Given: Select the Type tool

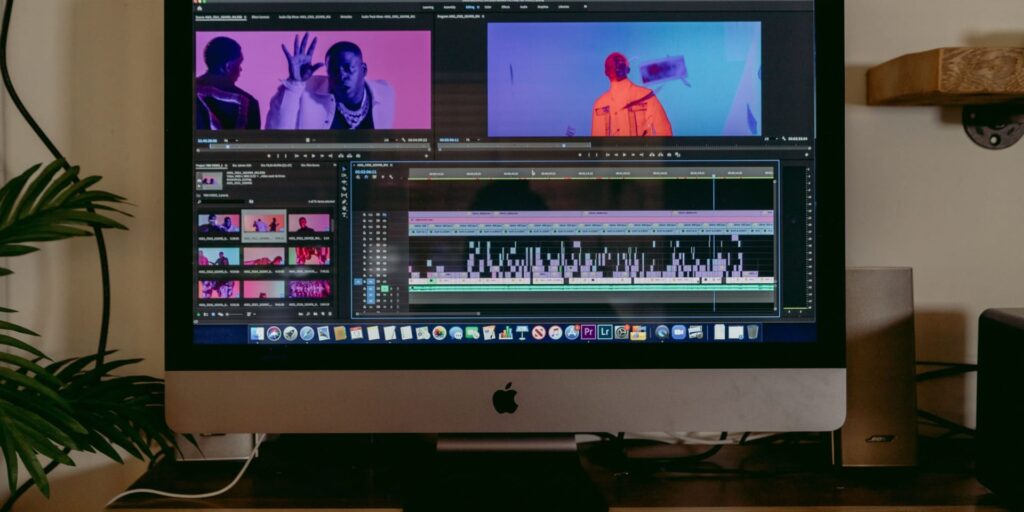Looking at the screenshot, I should click(344, 215).
